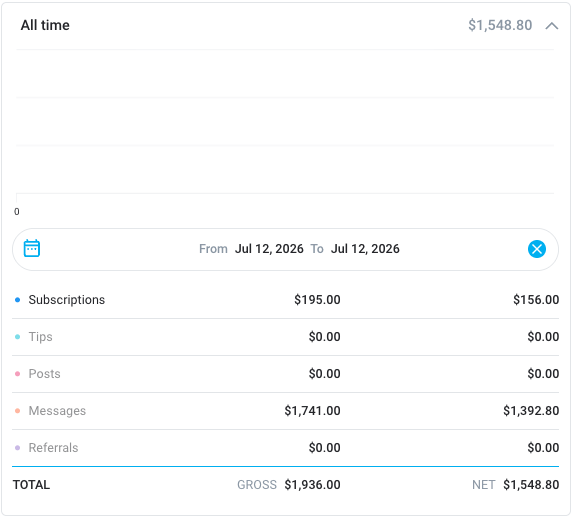Click the blue dot beside Subscriptions

tap(17, 300)
